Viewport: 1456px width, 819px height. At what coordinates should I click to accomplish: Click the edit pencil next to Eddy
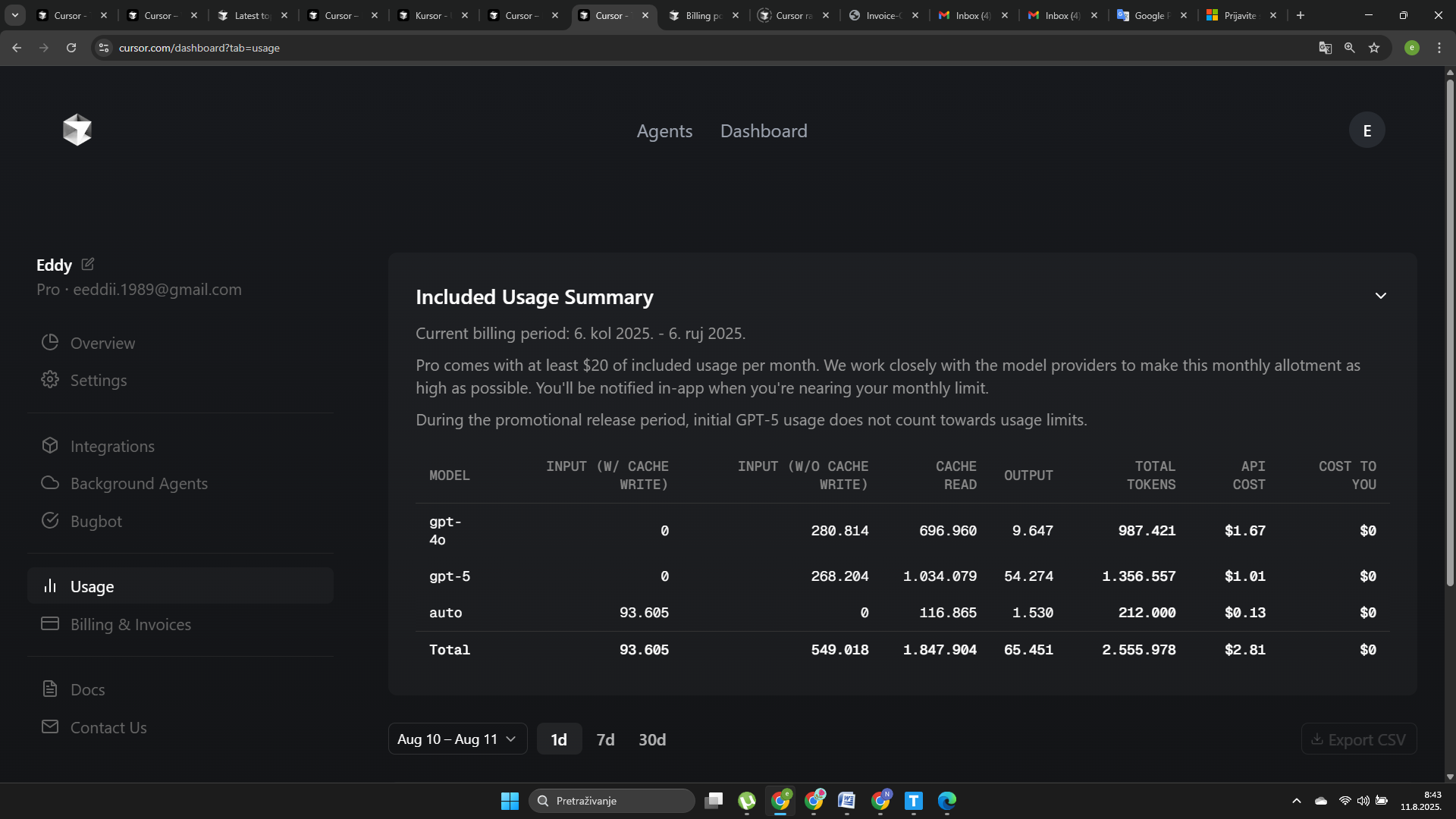pyautogui.click(x=88, y=264)
